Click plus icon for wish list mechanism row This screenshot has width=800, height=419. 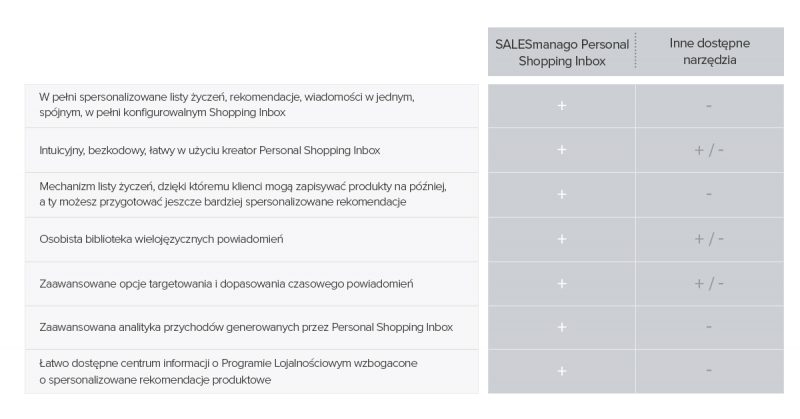tap(561, 194)
